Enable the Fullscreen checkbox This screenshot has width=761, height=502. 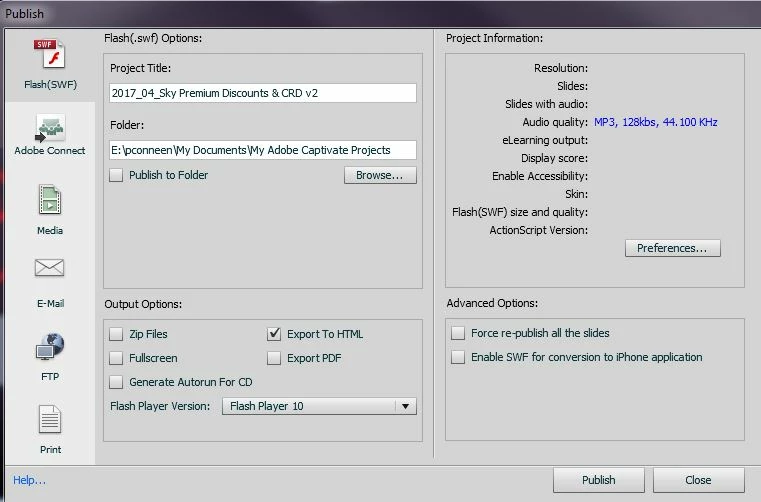pos(116,358)
